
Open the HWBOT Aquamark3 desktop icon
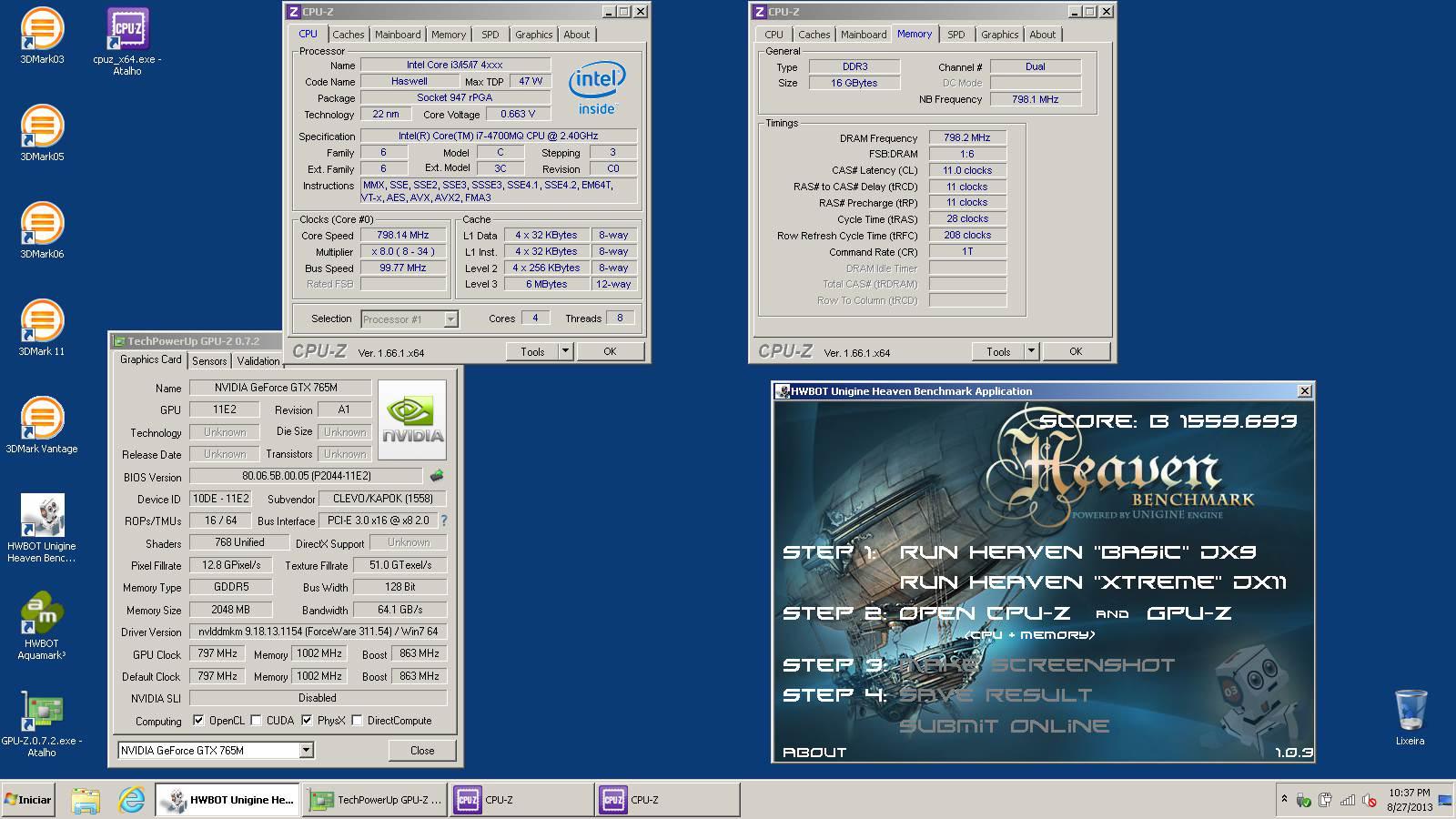click(42, 625)
